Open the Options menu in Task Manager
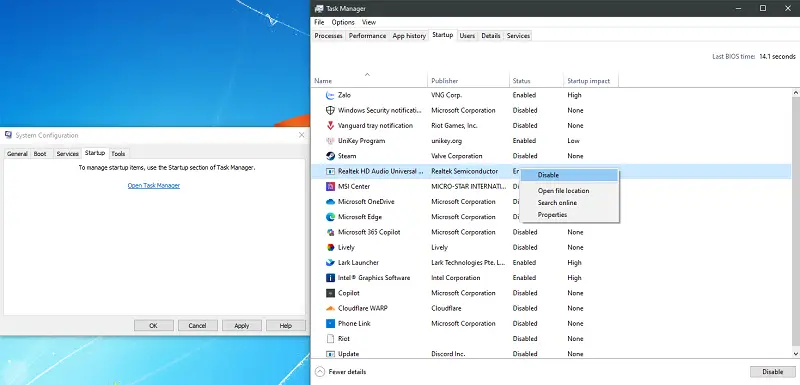The image size is (800, 385). 343,22
